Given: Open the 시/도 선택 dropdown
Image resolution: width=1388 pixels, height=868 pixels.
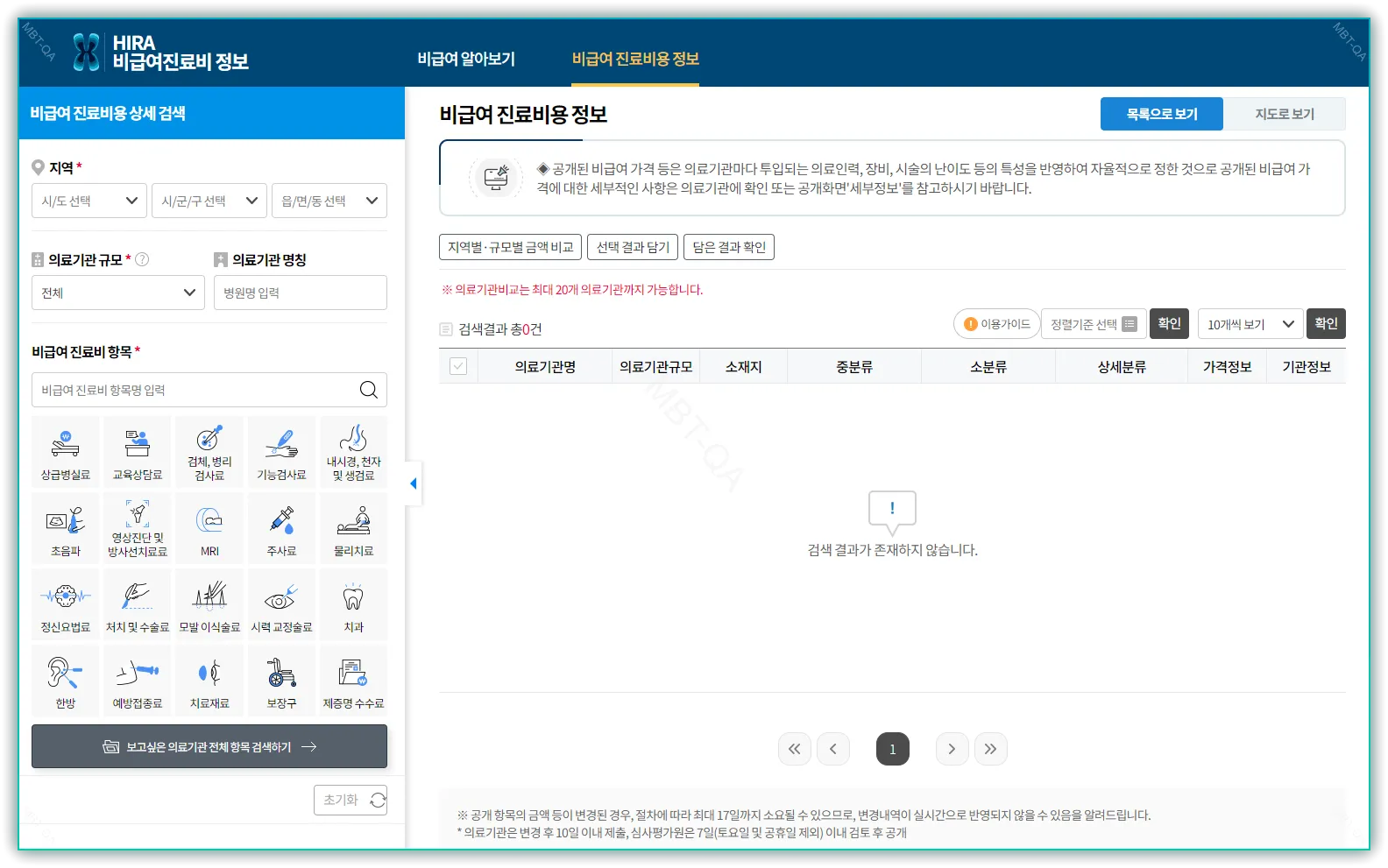Looking at the screenshot, I should tap(89, 201).
